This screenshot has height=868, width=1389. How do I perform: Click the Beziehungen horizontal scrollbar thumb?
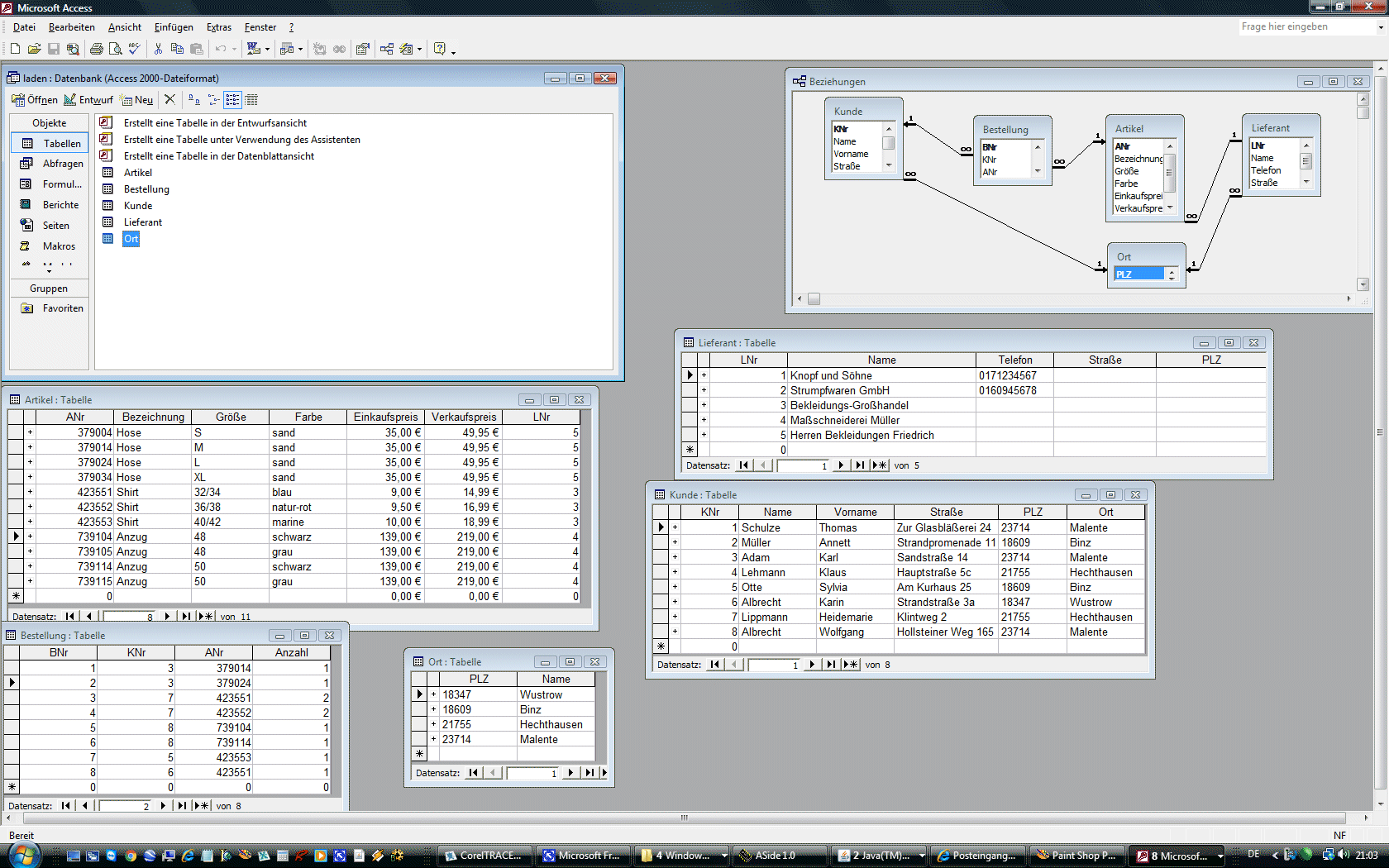(814, 298)
